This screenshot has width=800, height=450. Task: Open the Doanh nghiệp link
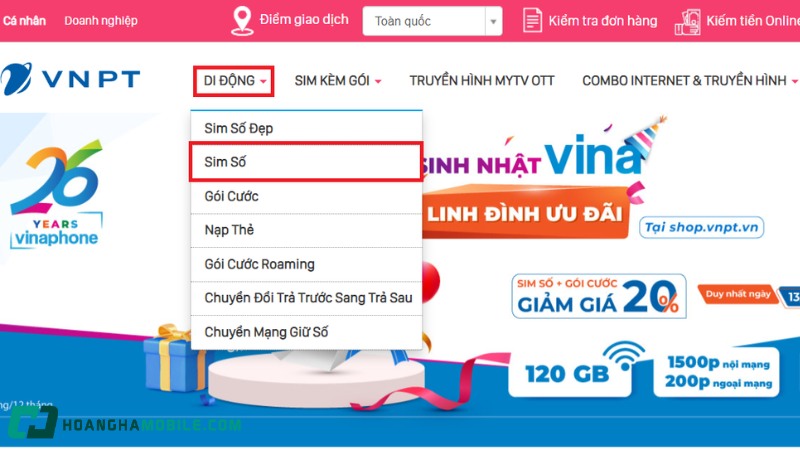click(x=101, y=21)
